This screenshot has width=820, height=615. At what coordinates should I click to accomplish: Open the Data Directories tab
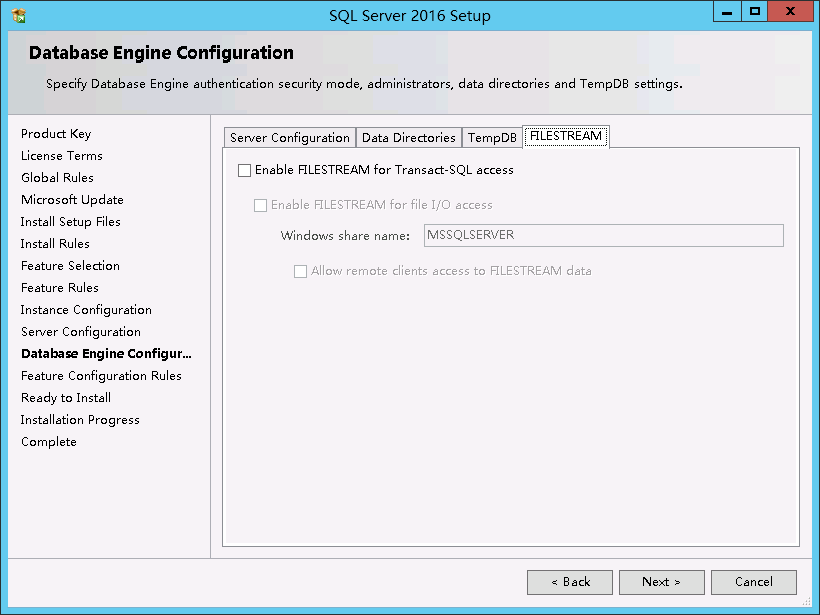409,138
